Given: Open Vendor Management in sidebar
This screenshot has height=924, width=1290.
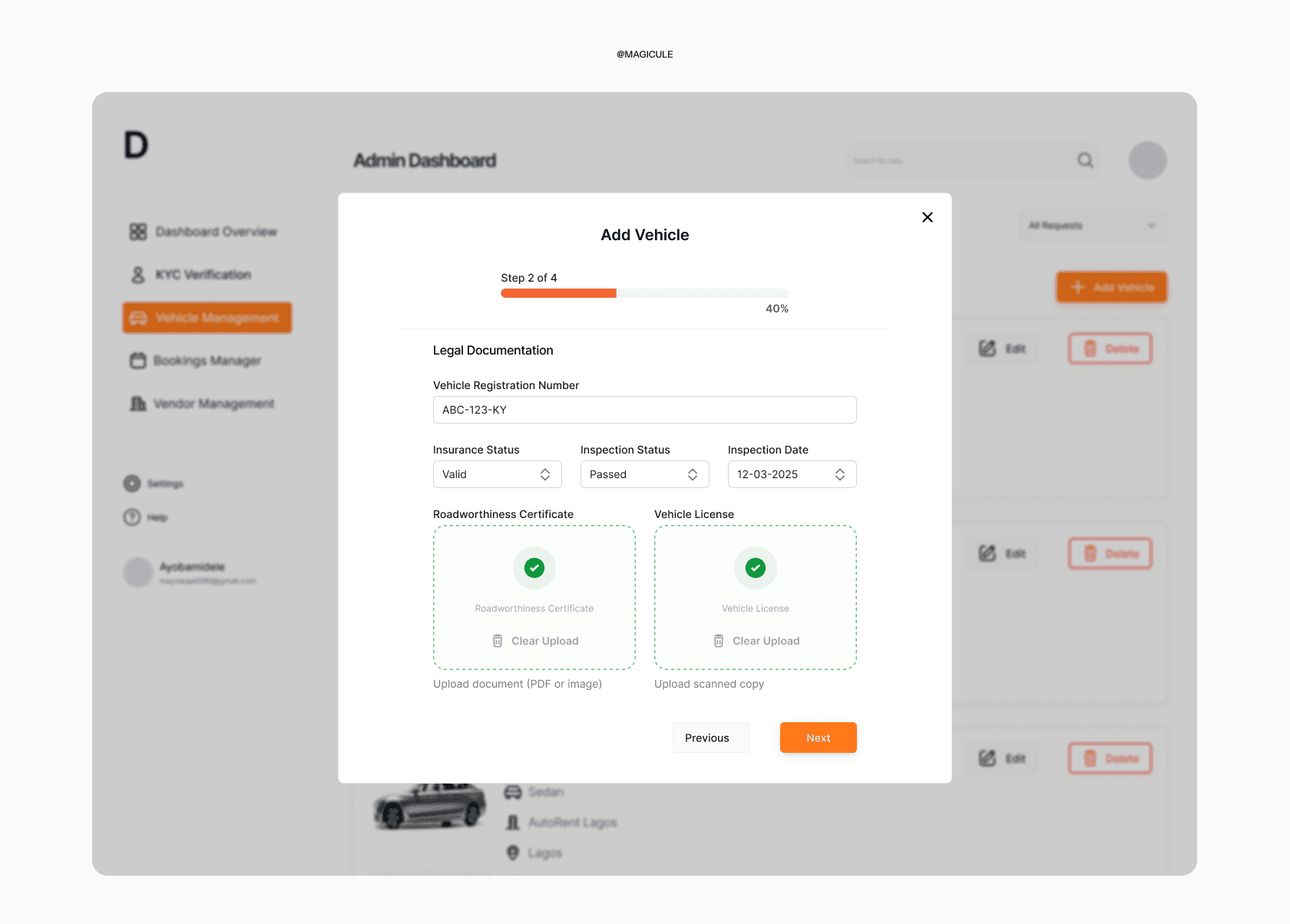Looking at the screenshot, I should [202, 404].
